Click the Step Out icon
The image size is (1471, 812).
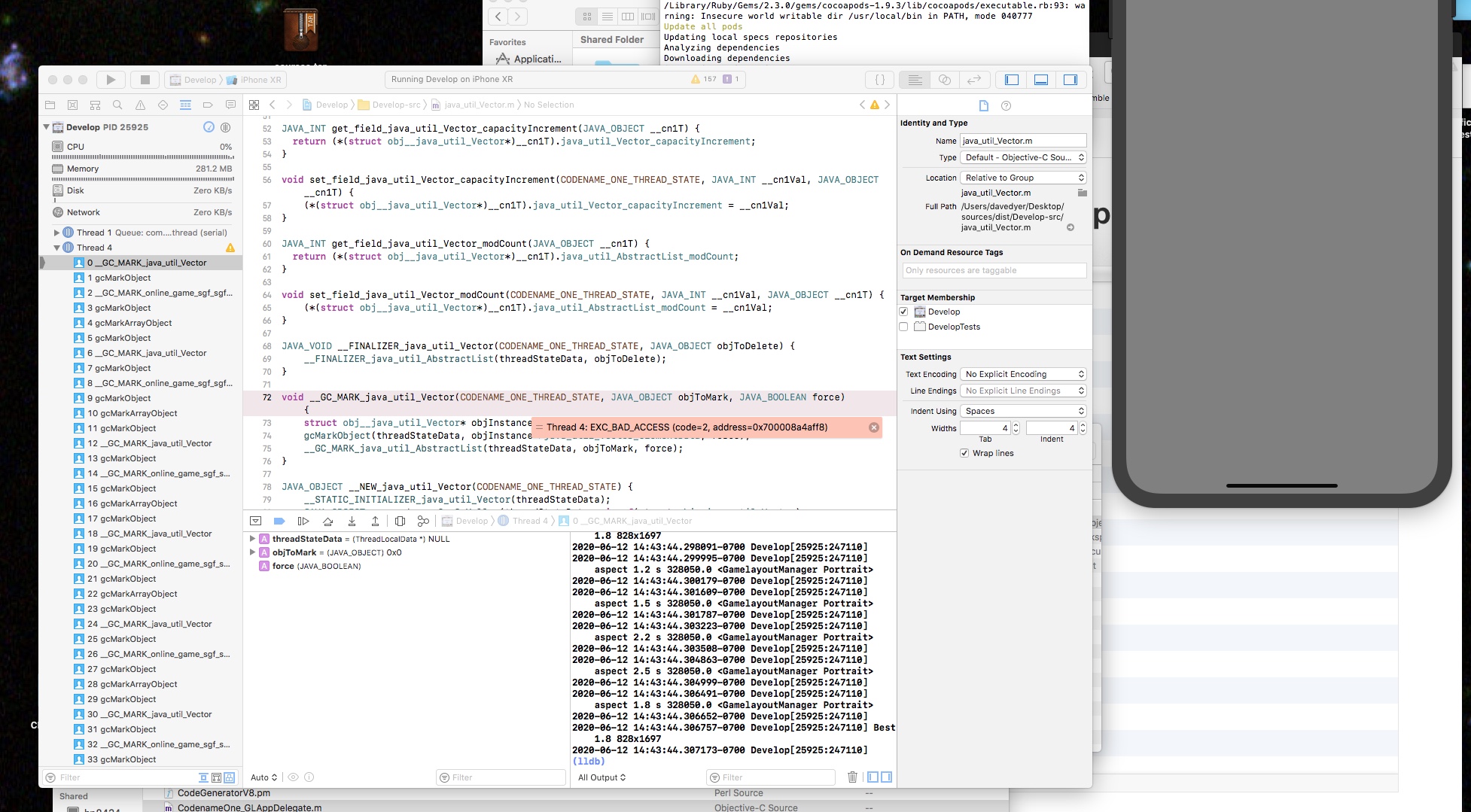(x=375, y=521)
